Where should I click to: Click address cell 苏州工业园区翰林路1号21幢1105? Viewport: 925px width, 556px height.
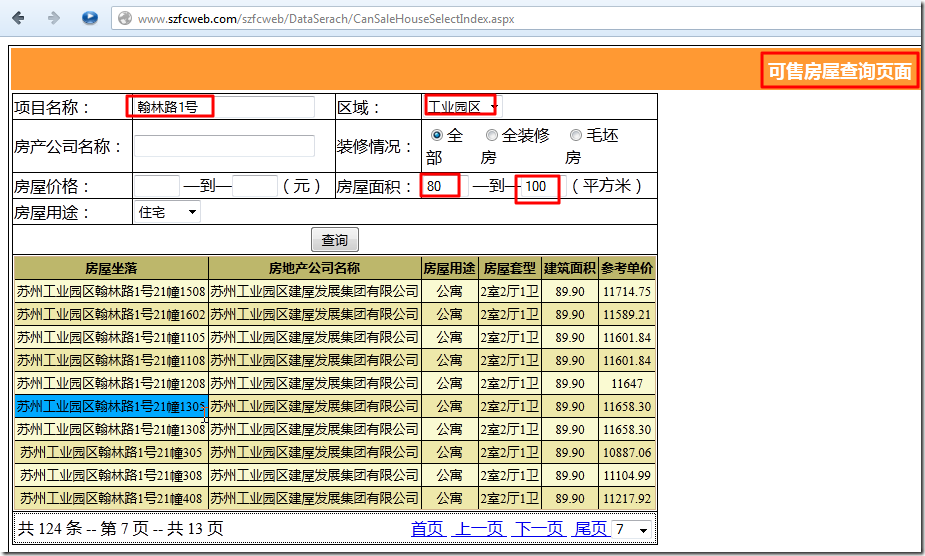pyautogui.click(x=111, y=338)
